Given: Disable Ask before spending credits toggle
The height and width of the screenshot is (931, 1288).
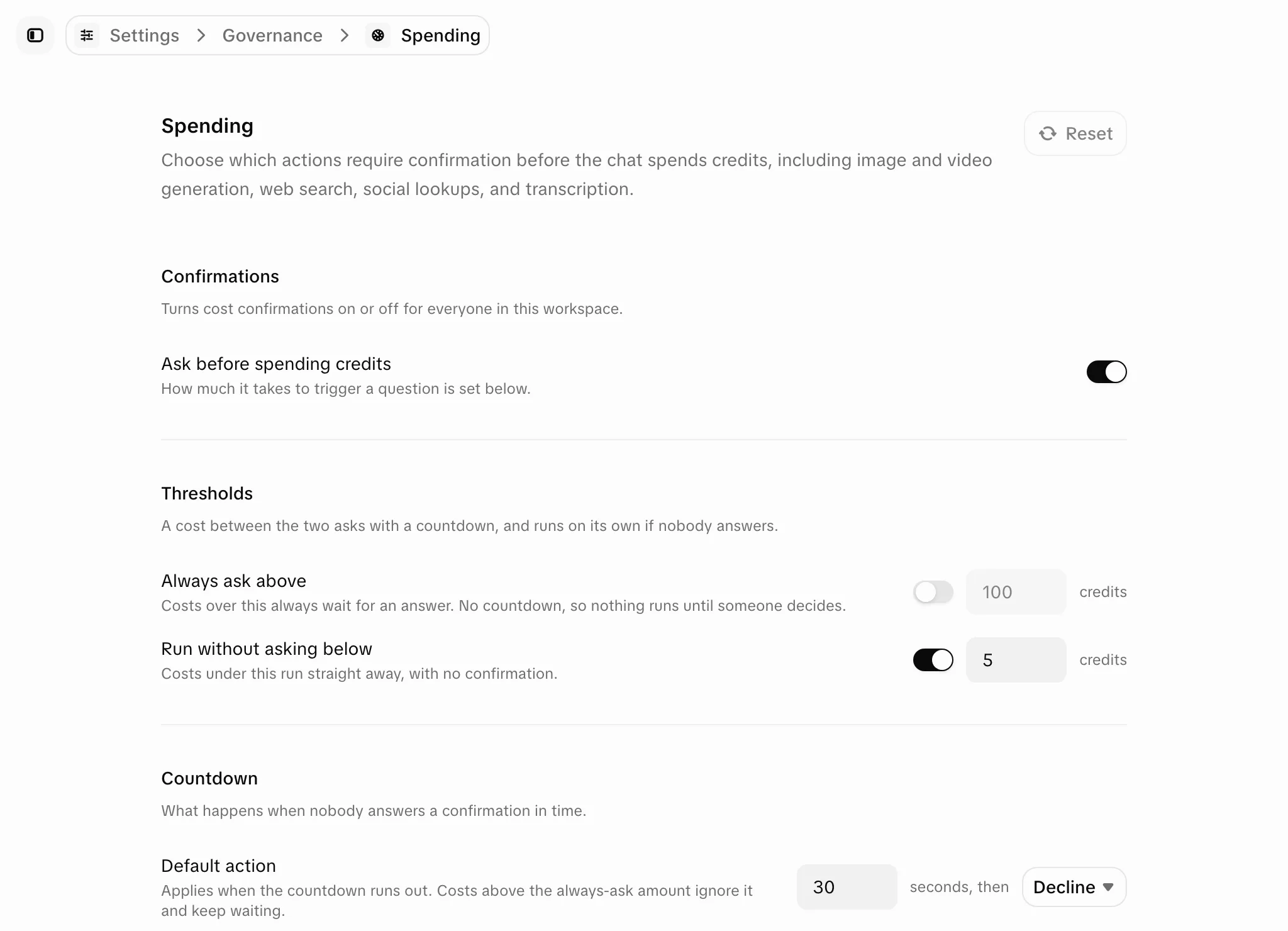Looking at the screenshot, I should click(x=1106, y=372).
